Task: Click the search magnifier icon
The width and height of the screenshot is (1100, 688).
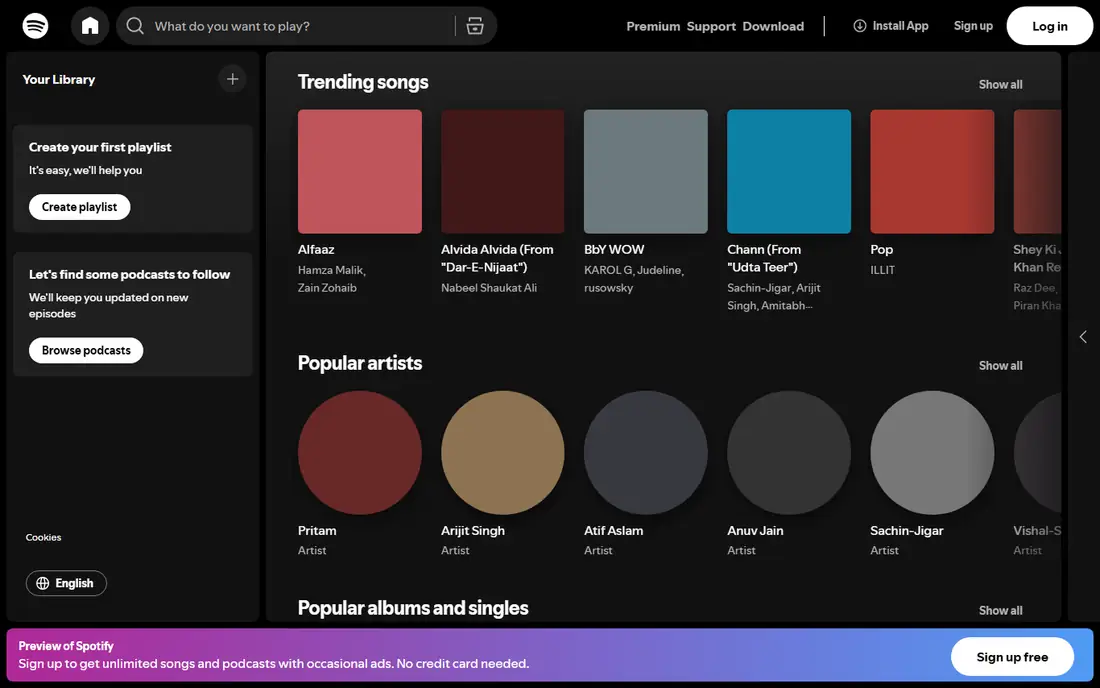Action: pyautogui.click(x=135, y=26)
